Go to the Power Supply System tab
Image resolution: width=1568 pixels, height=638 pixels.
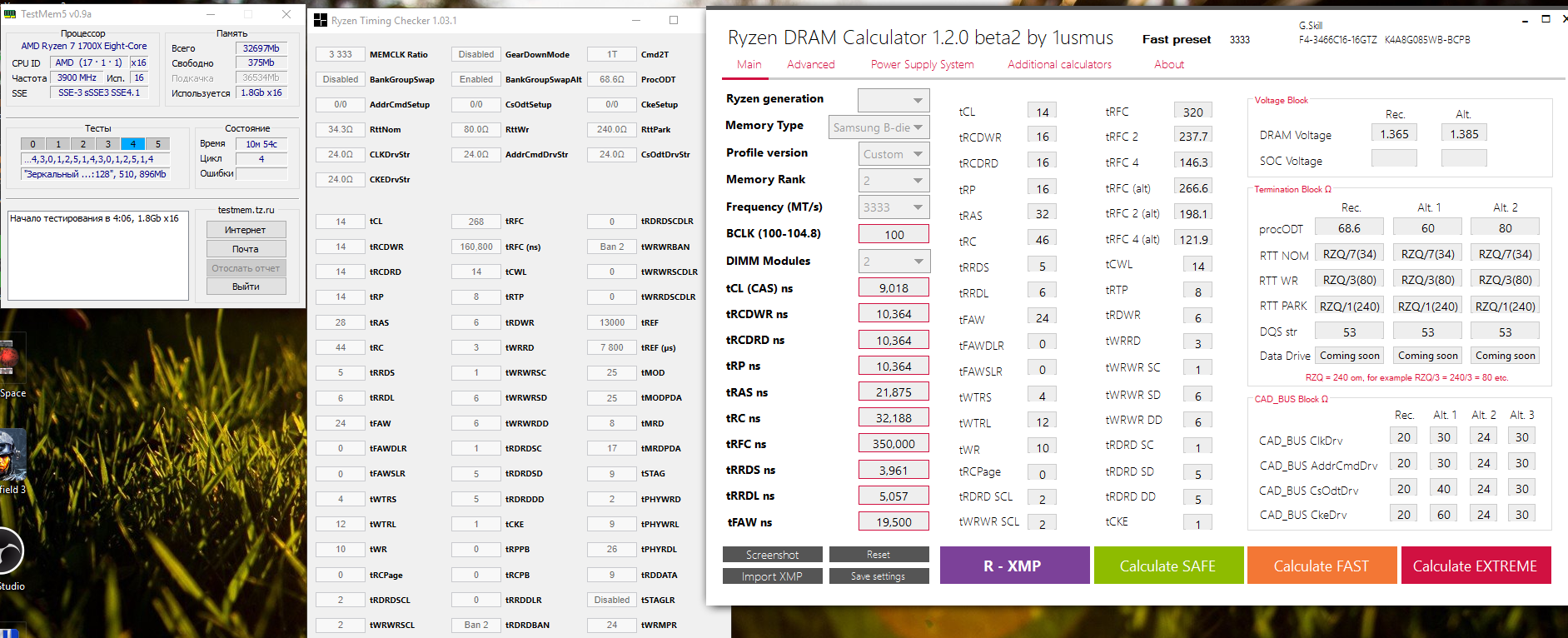click(x=922, y=64)
